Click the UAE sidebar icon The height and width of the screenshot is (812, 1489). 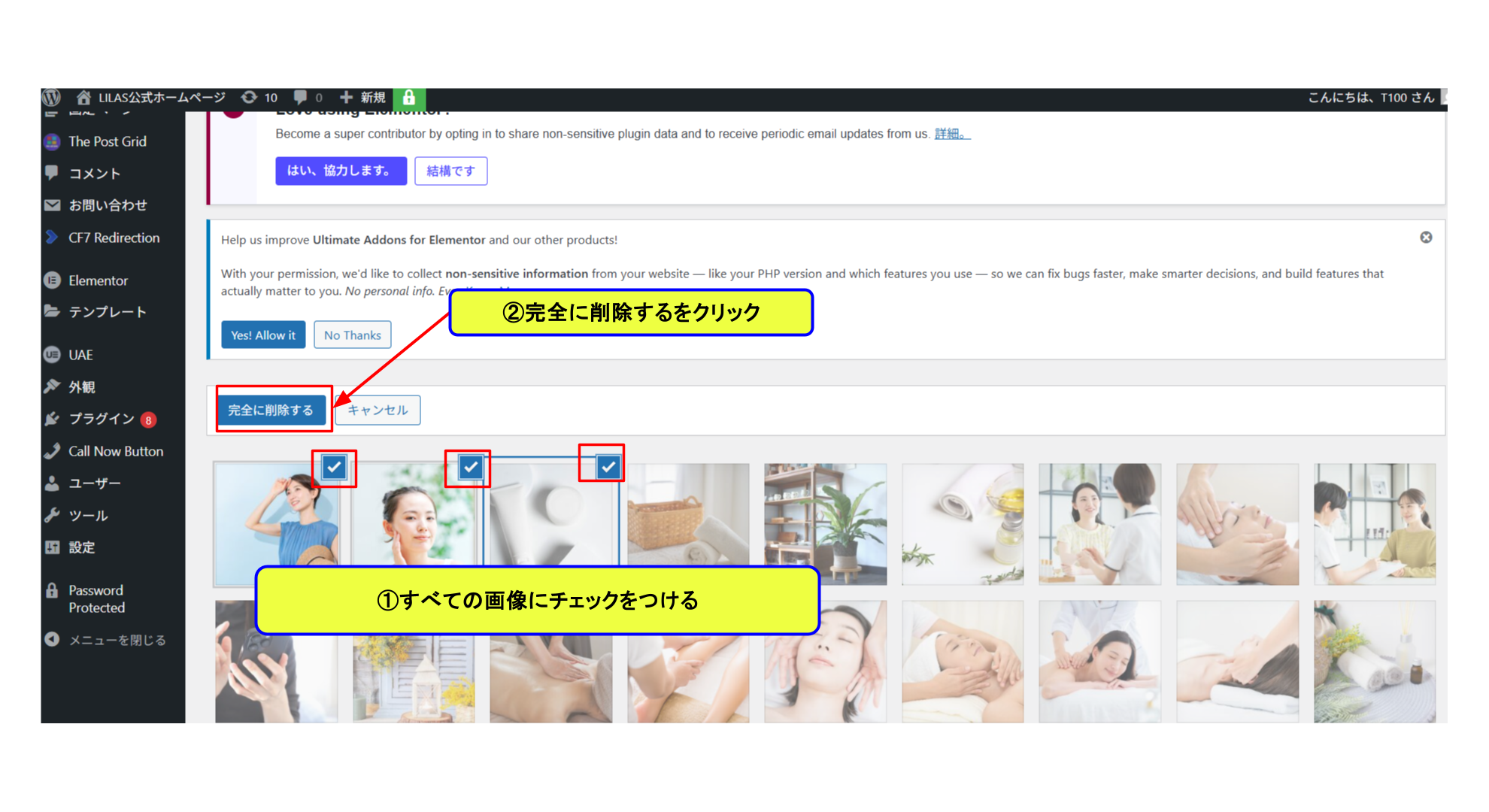click(x=52, y=355)
